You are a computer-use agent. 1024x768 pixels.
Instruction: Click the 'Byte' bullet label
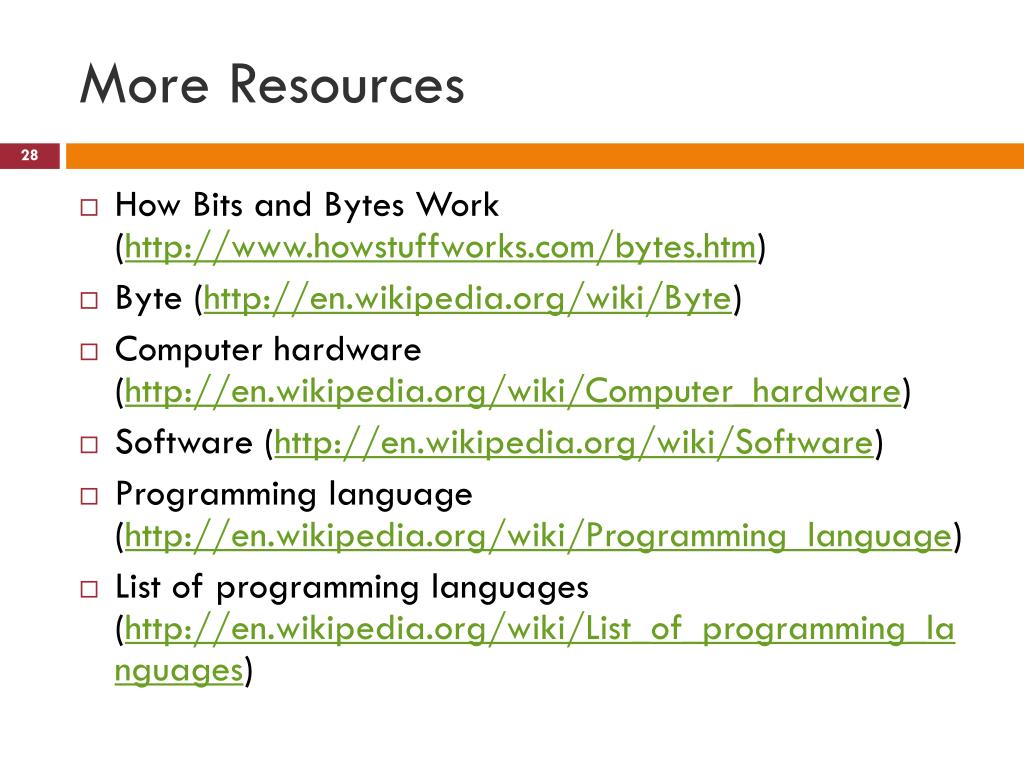pos(148,298)
